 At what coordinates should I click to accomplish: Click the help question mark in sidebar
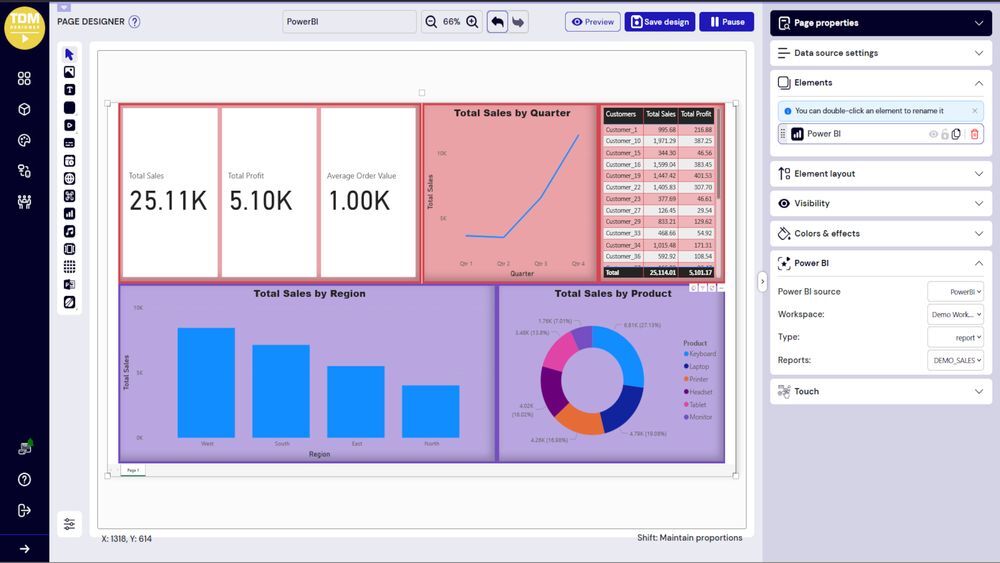tap(24, 479)
